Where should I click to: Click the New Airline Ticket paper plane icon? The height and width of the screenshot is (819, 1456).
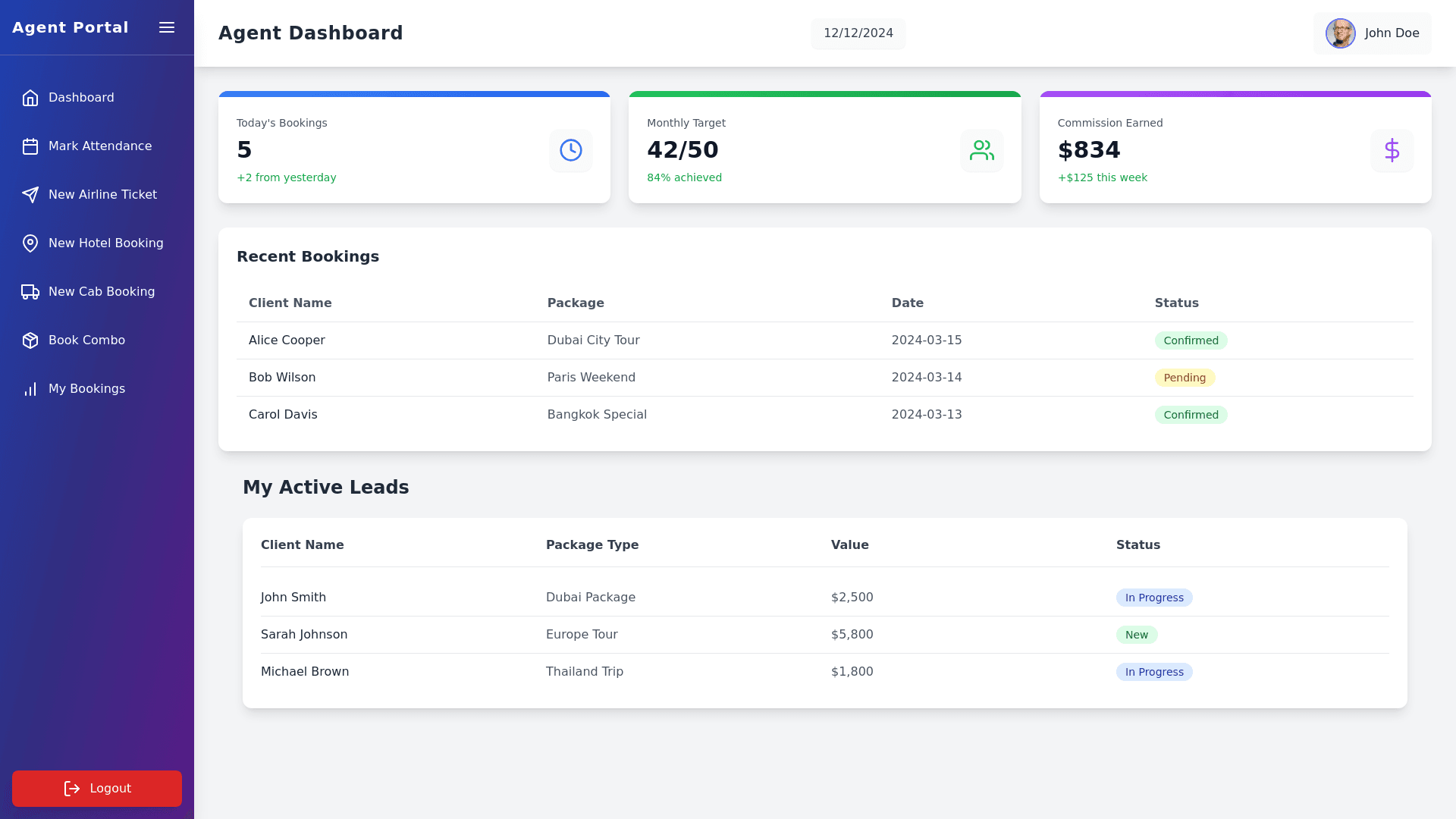(30, 194)
